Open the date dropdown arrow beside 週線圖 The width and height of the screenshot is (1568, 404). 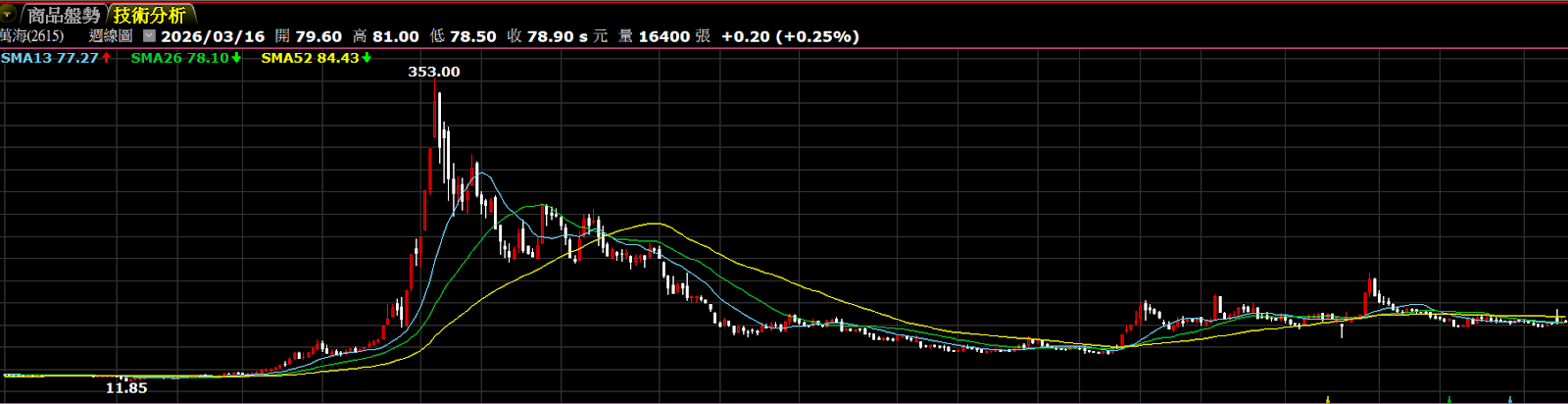149,36
